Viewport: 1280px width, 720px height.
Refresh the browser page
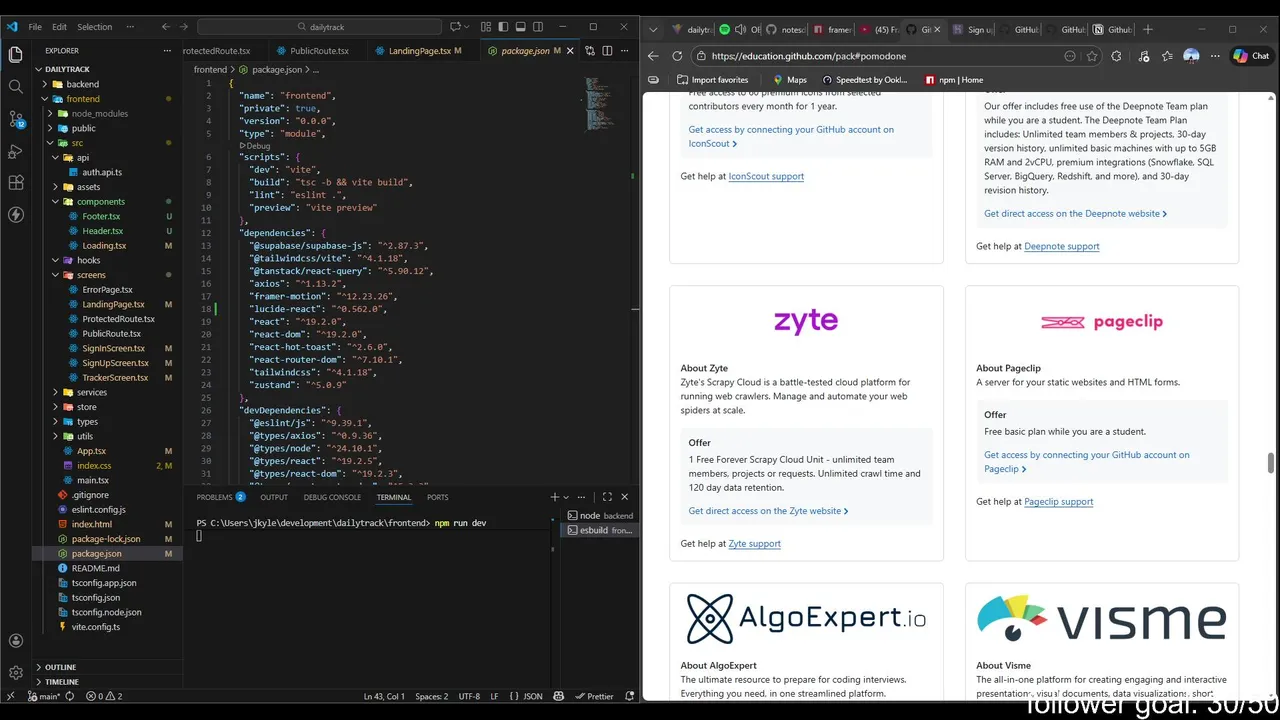click(677, 56)
